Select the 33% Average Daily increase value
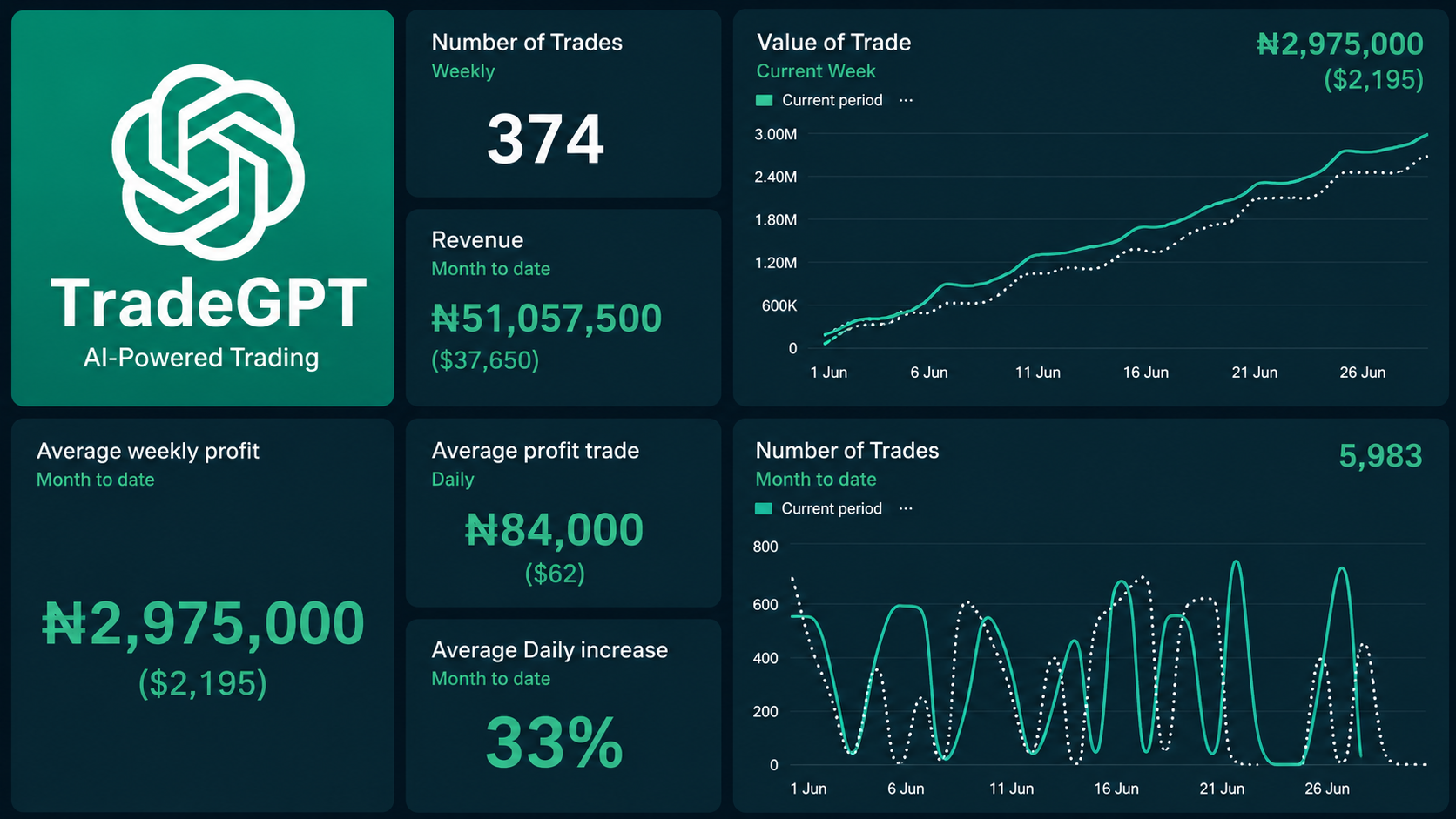 (x=555, y=742)
